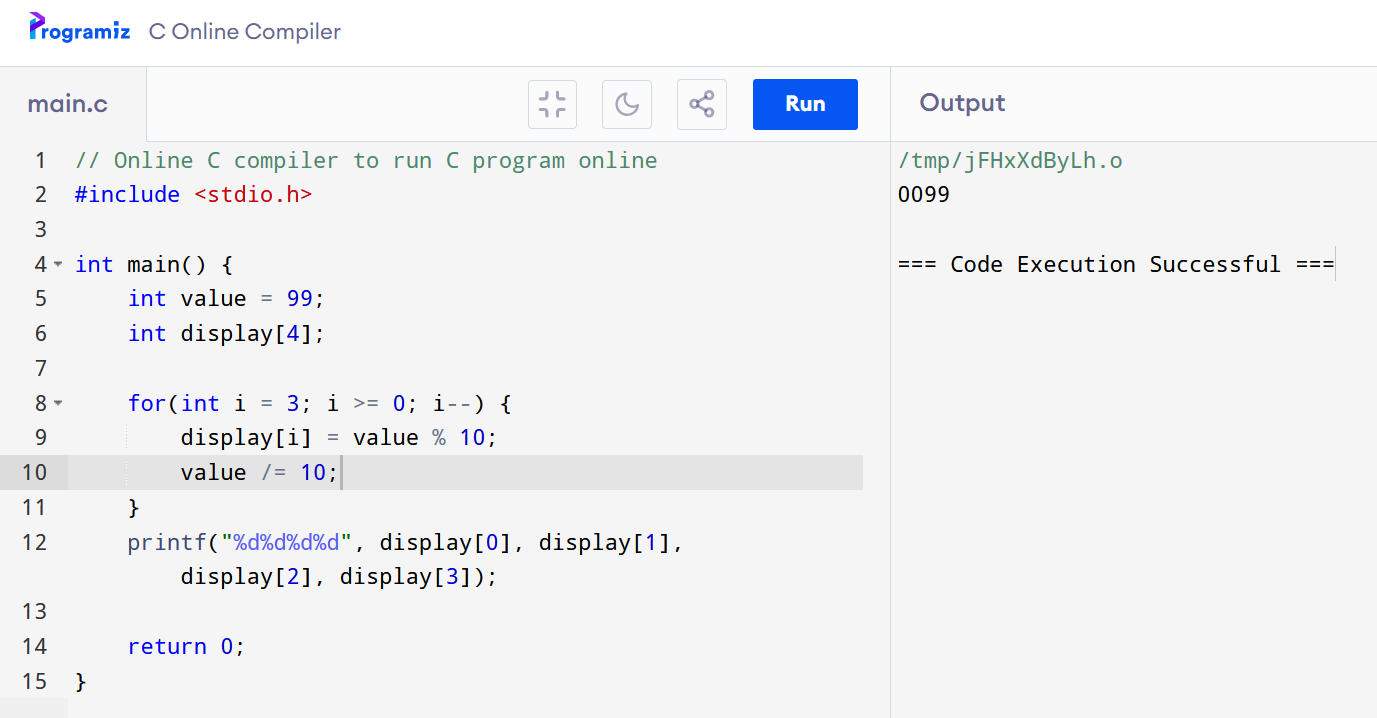Click the return 0 statement line

[x=186, y=646]
